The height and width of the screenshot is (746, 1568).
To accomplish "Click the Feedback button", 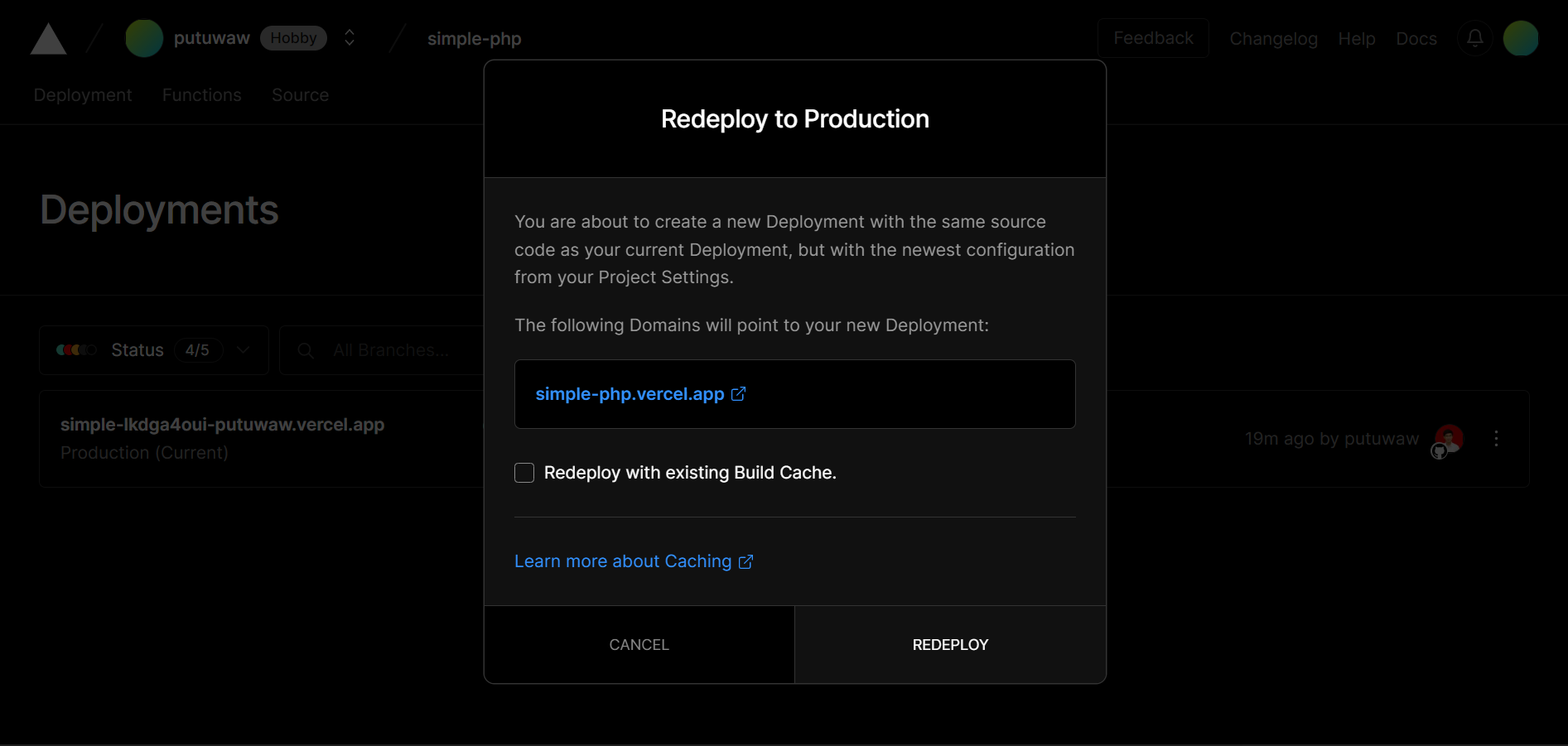I will click(x=1153, y=38).
